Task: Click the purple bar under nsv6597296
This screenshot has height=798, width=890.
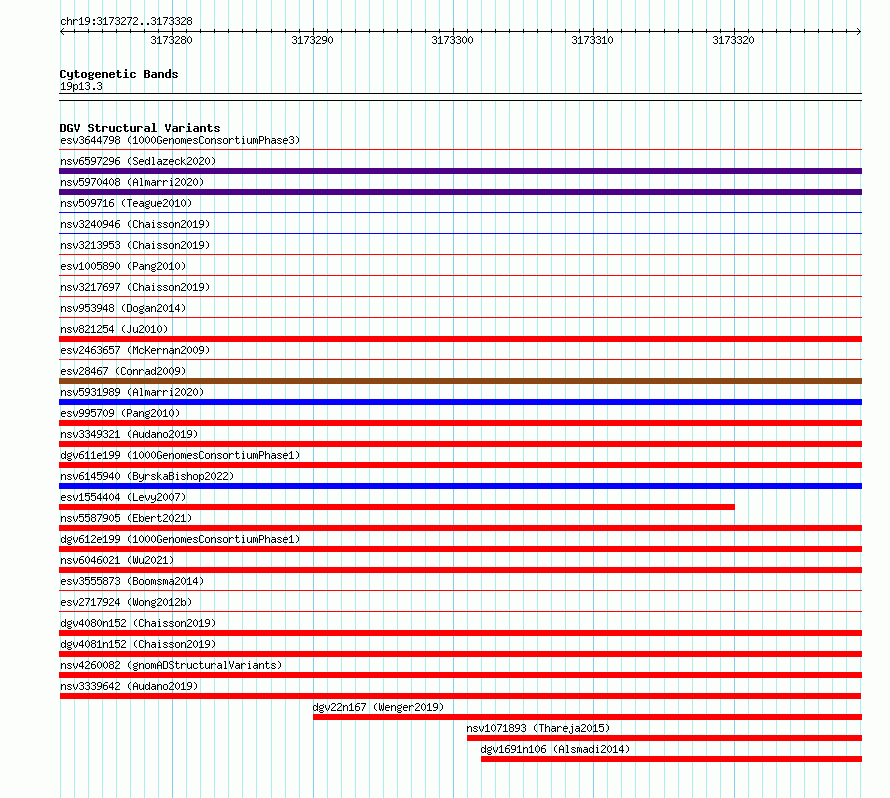Action: tap(460, 171)
